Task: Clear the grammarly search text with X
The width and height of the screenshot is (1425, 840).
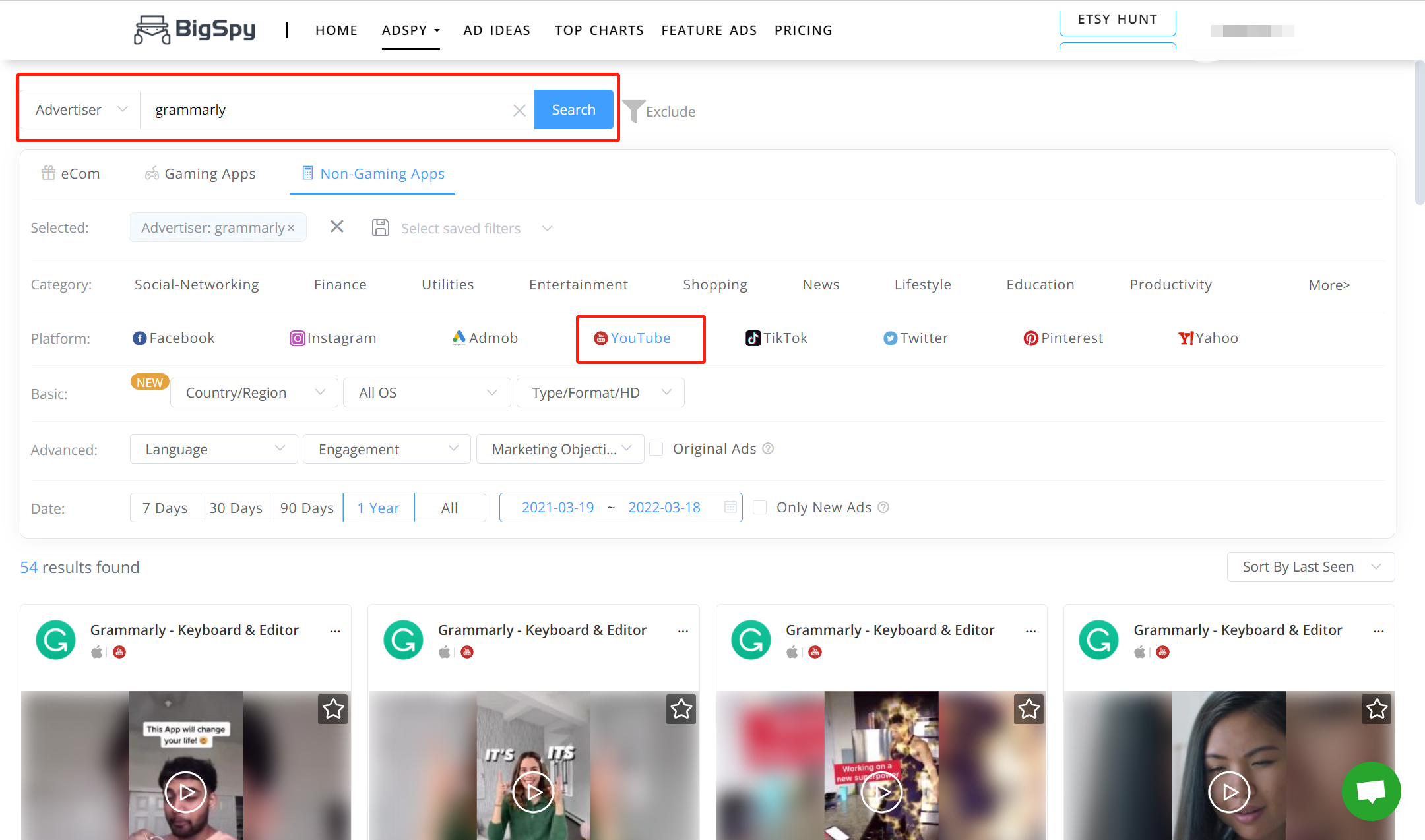Action: click(519, 110)
